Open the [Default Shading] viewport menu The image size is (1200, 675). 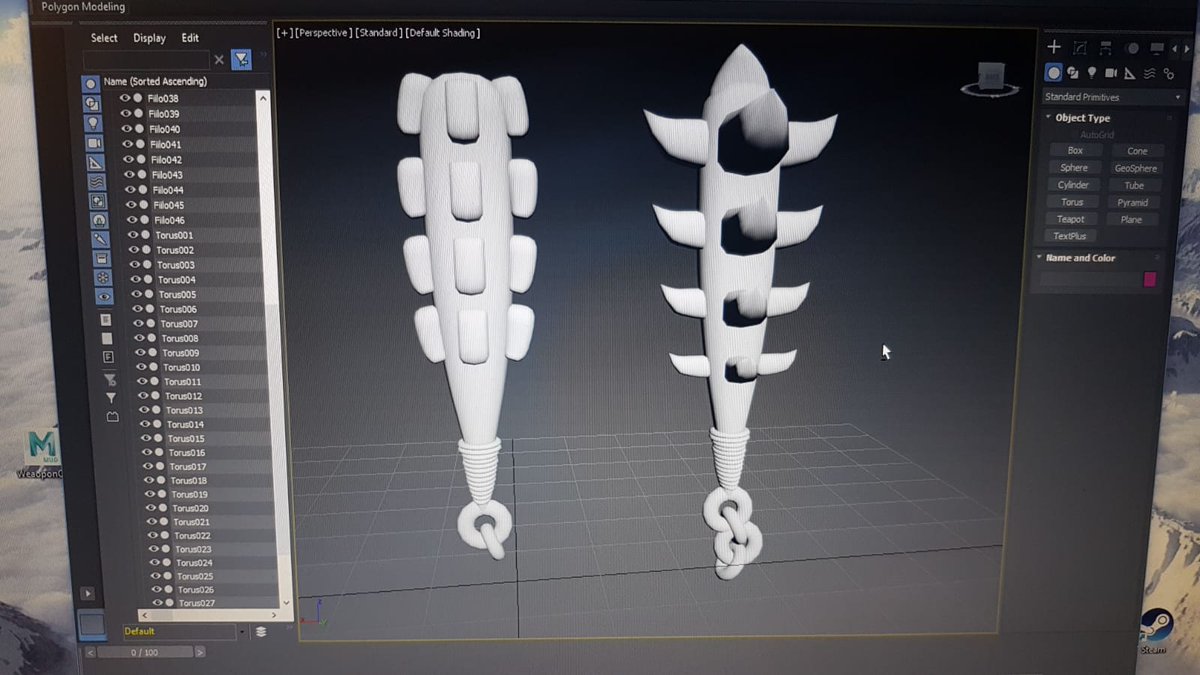click(x=443, y=33)
